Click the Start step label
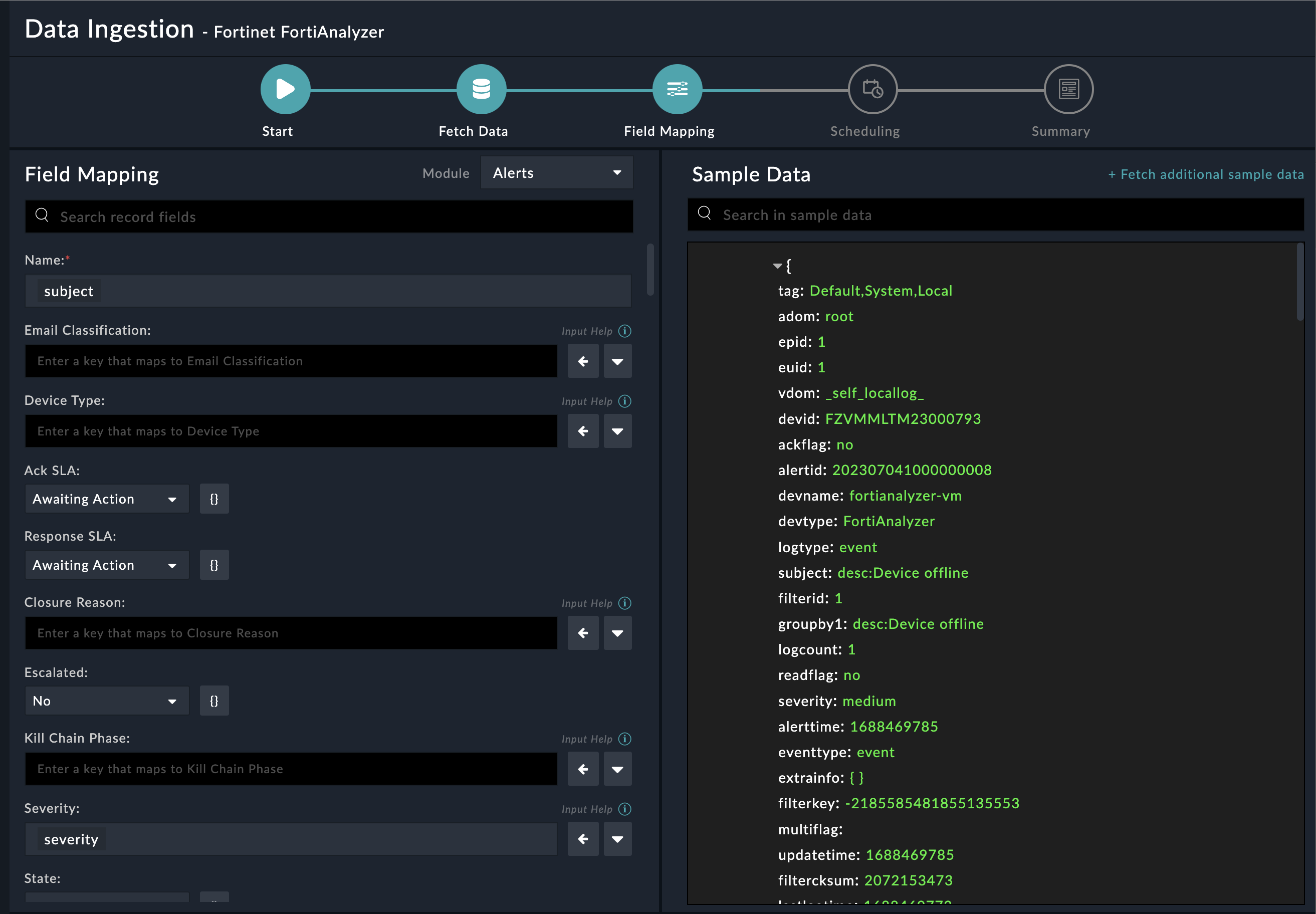 coord(277,131)
